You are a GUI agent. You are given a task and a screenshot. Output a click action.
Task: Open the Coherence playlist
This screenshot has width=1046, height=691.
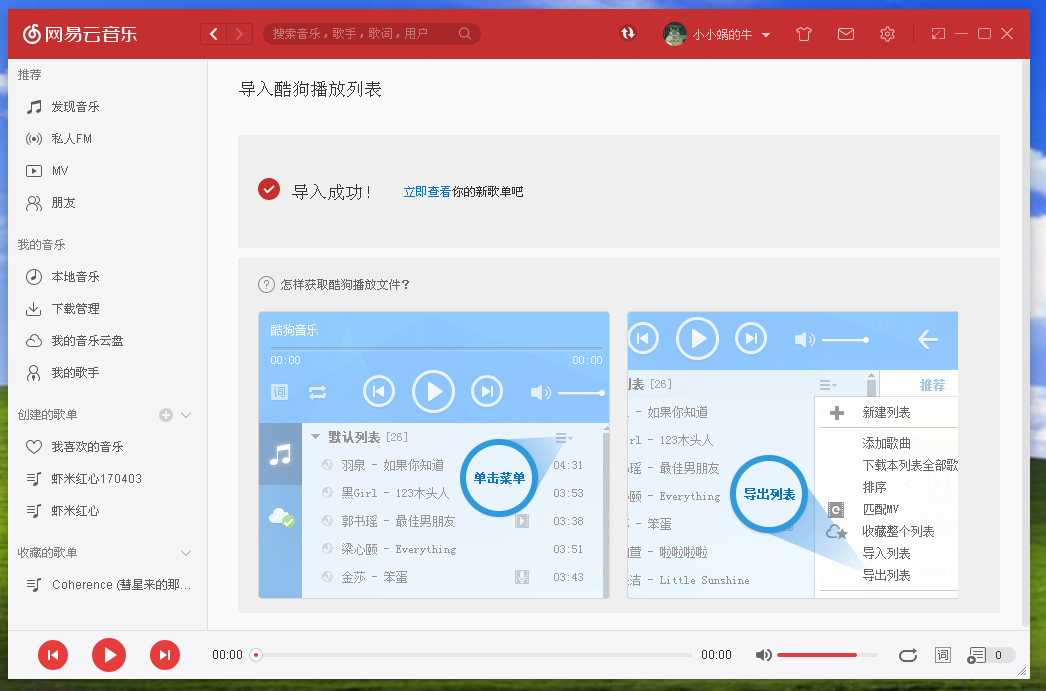pos(107,585)
